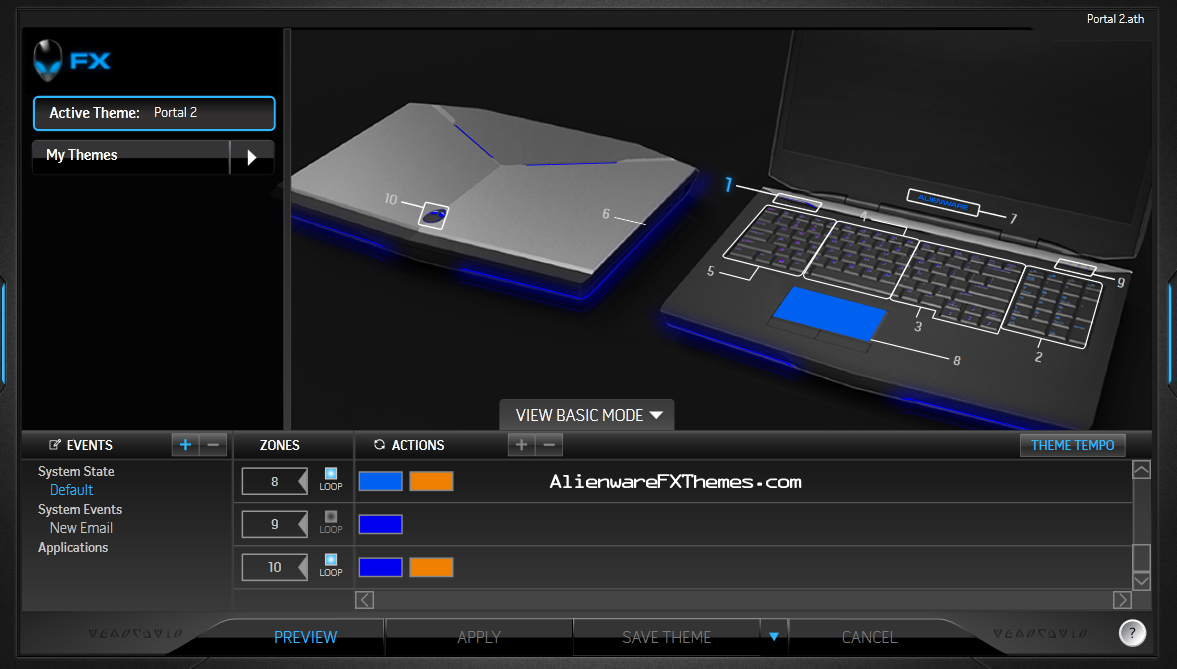Select keyboard zone 4 on laptop diagram

point(860,258)
